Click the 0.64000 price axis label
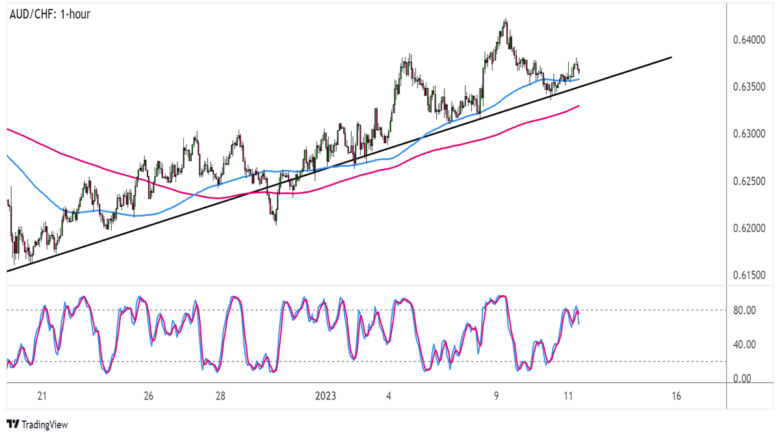The width and height of the screenshot is (780, 439). point(748,40)
